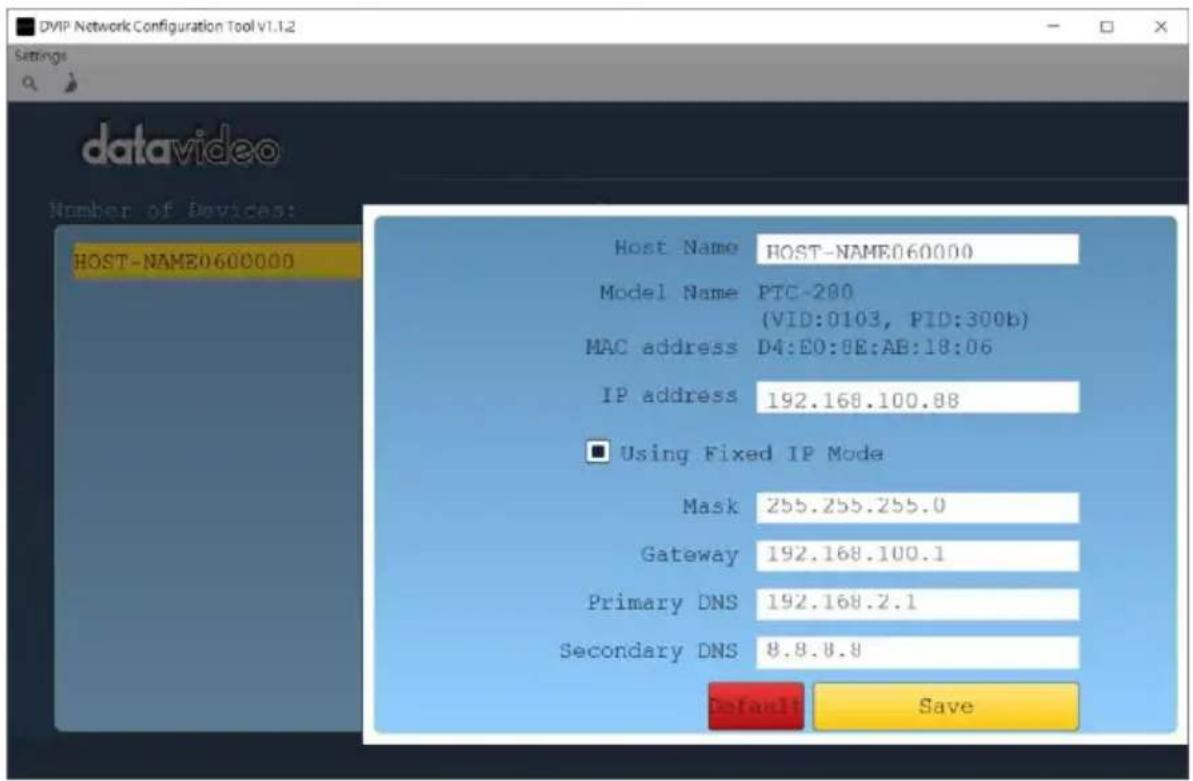This screenshot has width=1193, height=781.
Task: Click the Number of Devices label
Action: [x=173, y=209]
